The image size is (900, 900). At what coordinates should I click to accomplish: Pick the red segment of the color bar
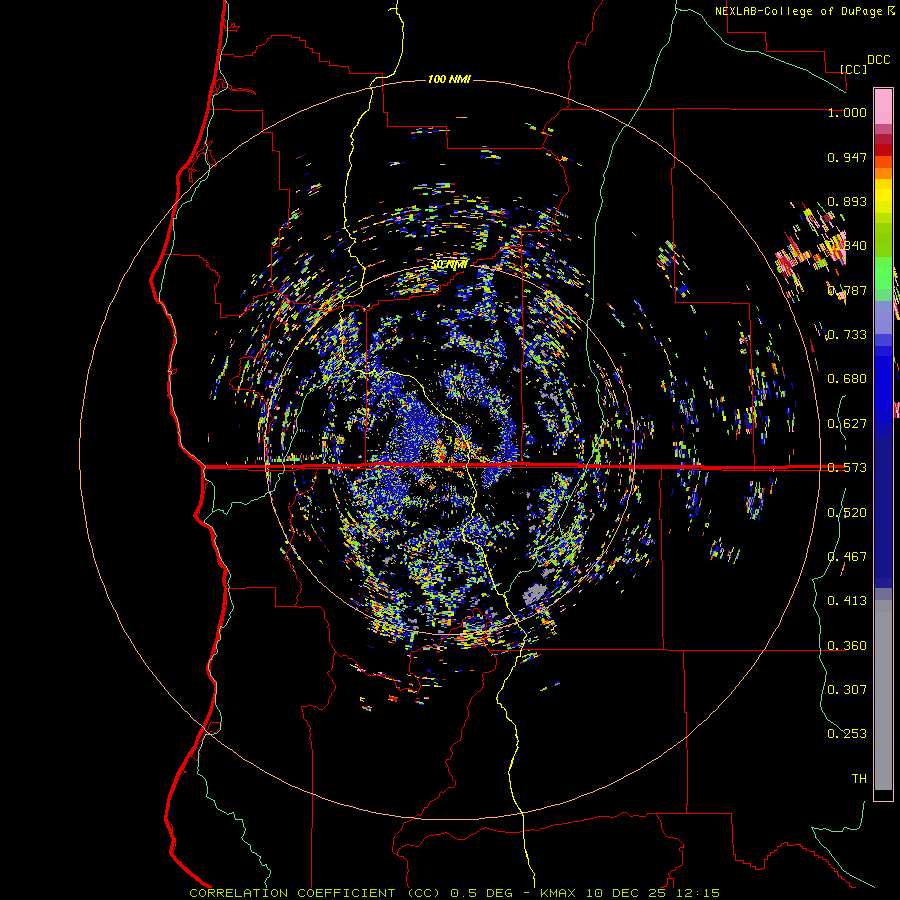(x=883, y=149)
